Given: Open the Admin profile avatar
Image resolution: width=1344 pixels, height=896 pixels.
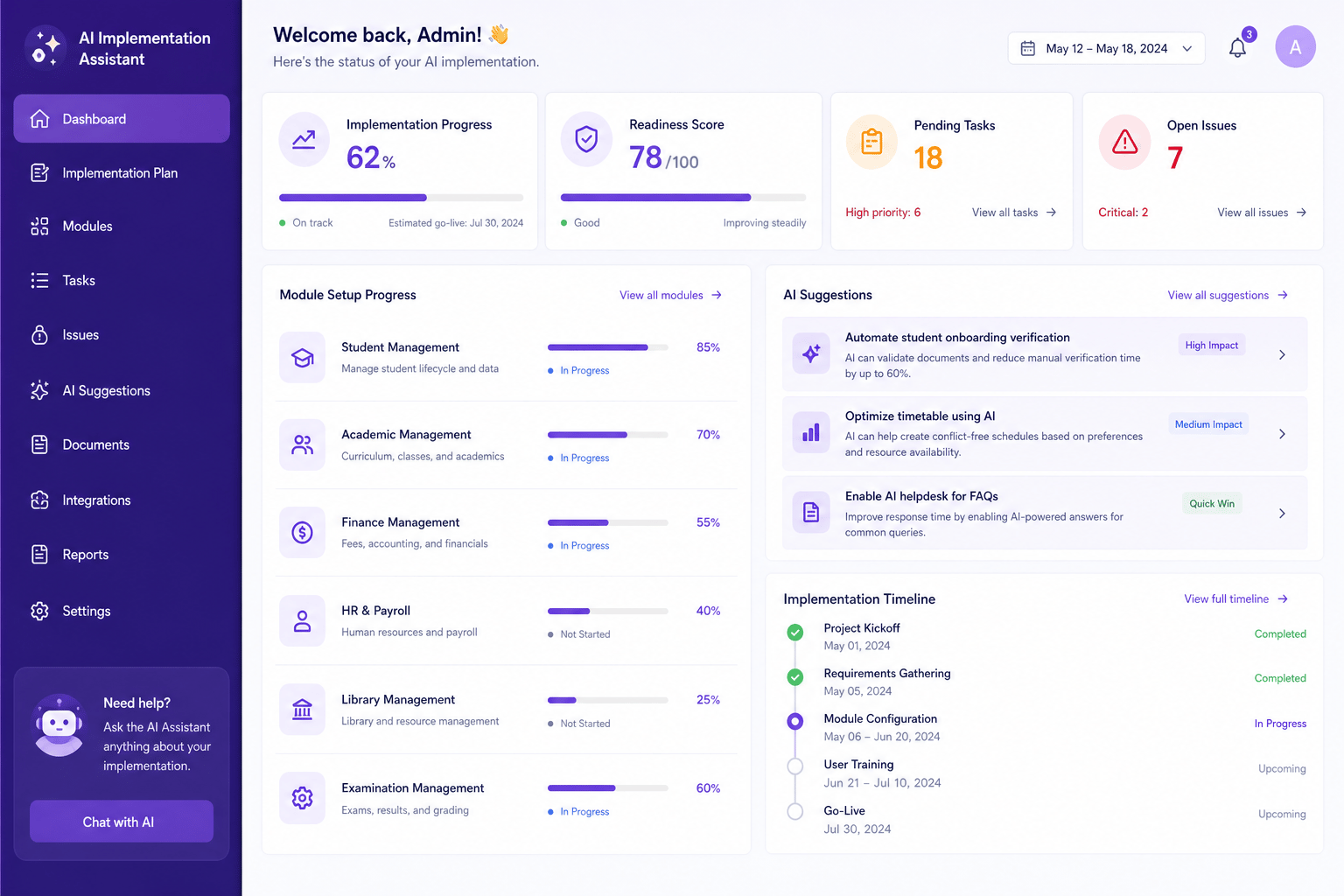Looking at the screenshot, I should pyautogui.click(x=1295, y=47).
